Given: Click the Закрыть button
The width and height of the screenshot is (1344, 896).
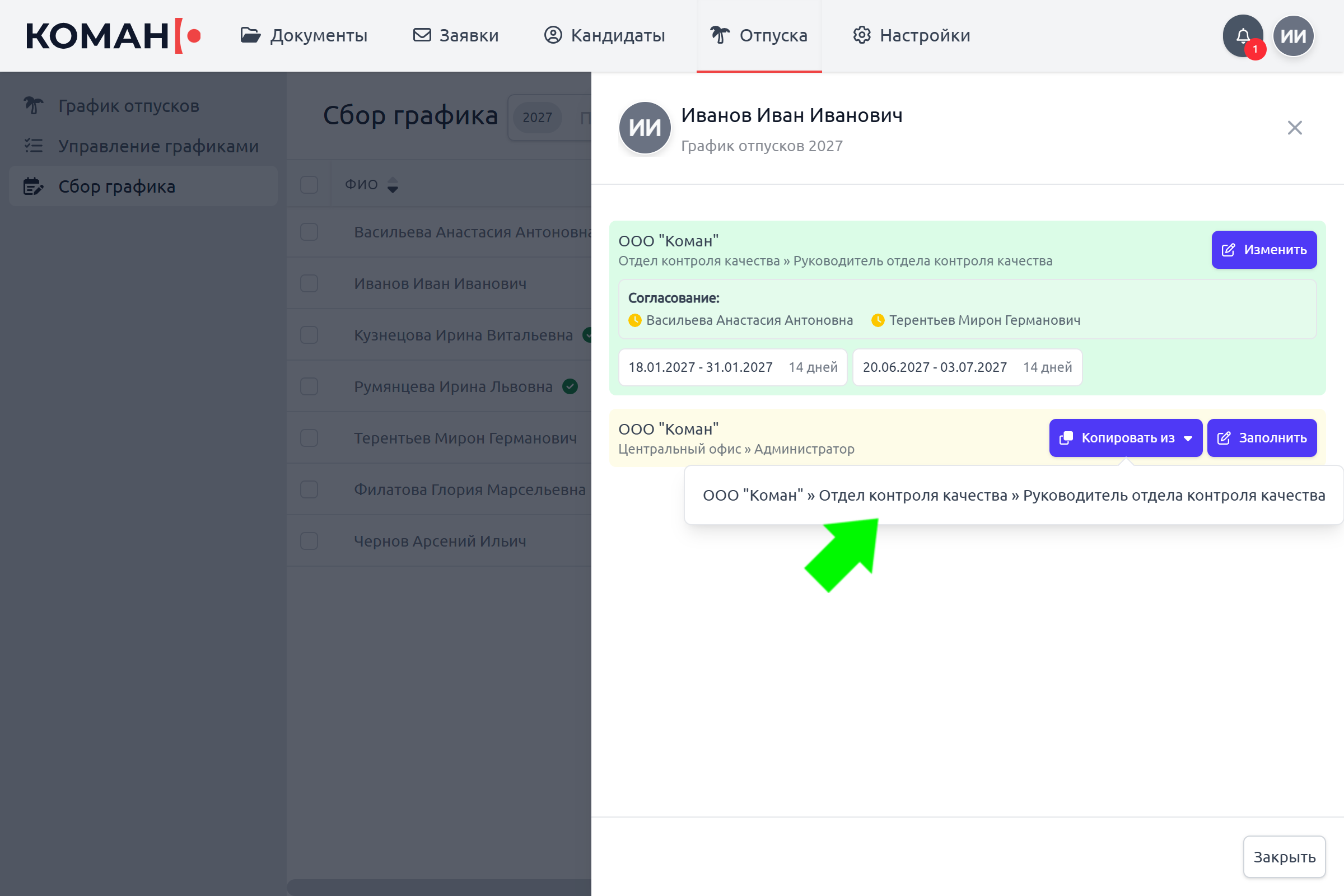Looking at the screenshot, I should (x=1284, y=857).
